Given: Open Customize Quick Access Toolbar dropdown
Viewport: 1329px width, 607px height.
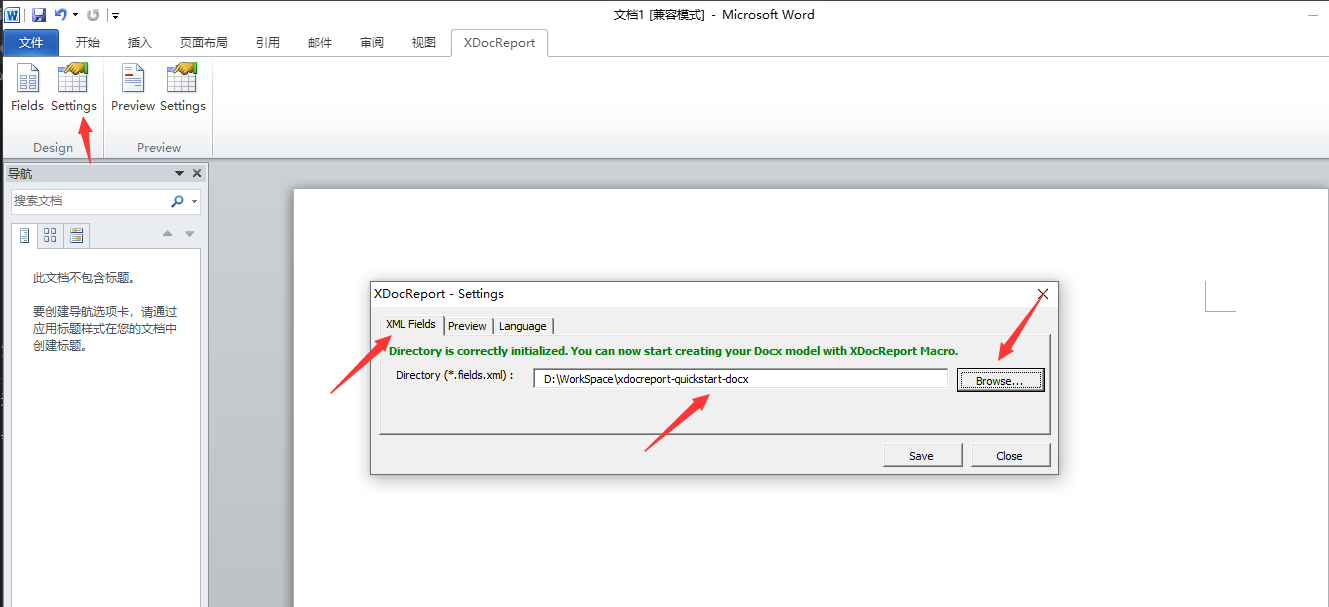Looking at the screenshot, I should (115, 15).
